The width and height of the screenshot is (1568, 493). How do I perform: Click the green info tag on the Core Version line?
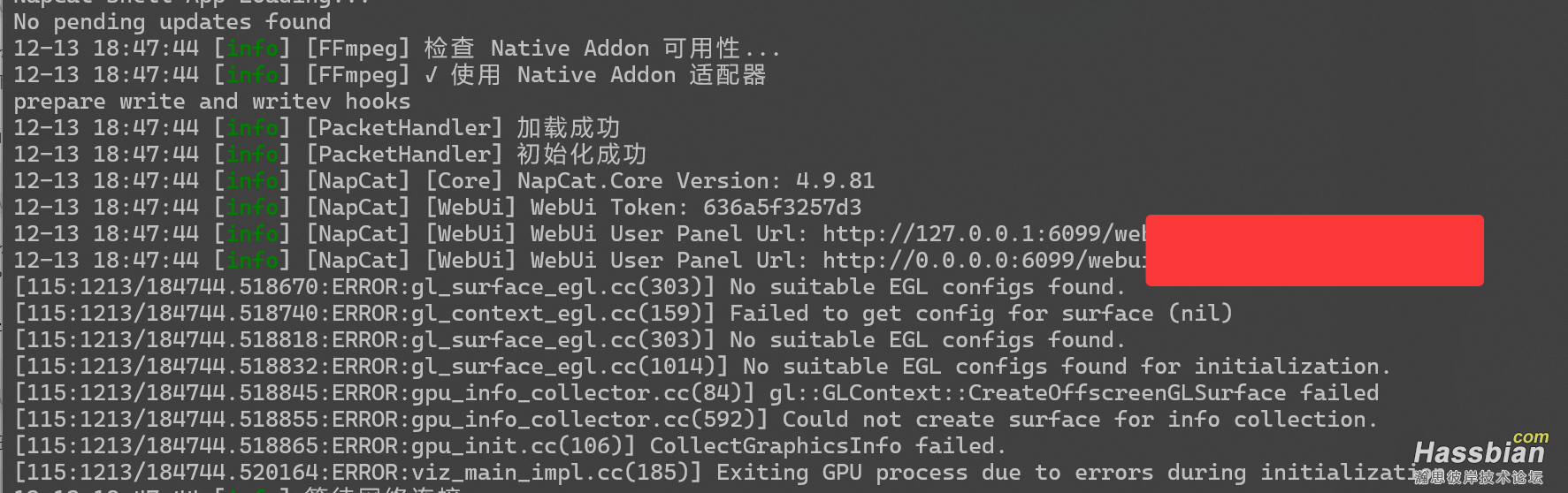(x=252, y=181)
